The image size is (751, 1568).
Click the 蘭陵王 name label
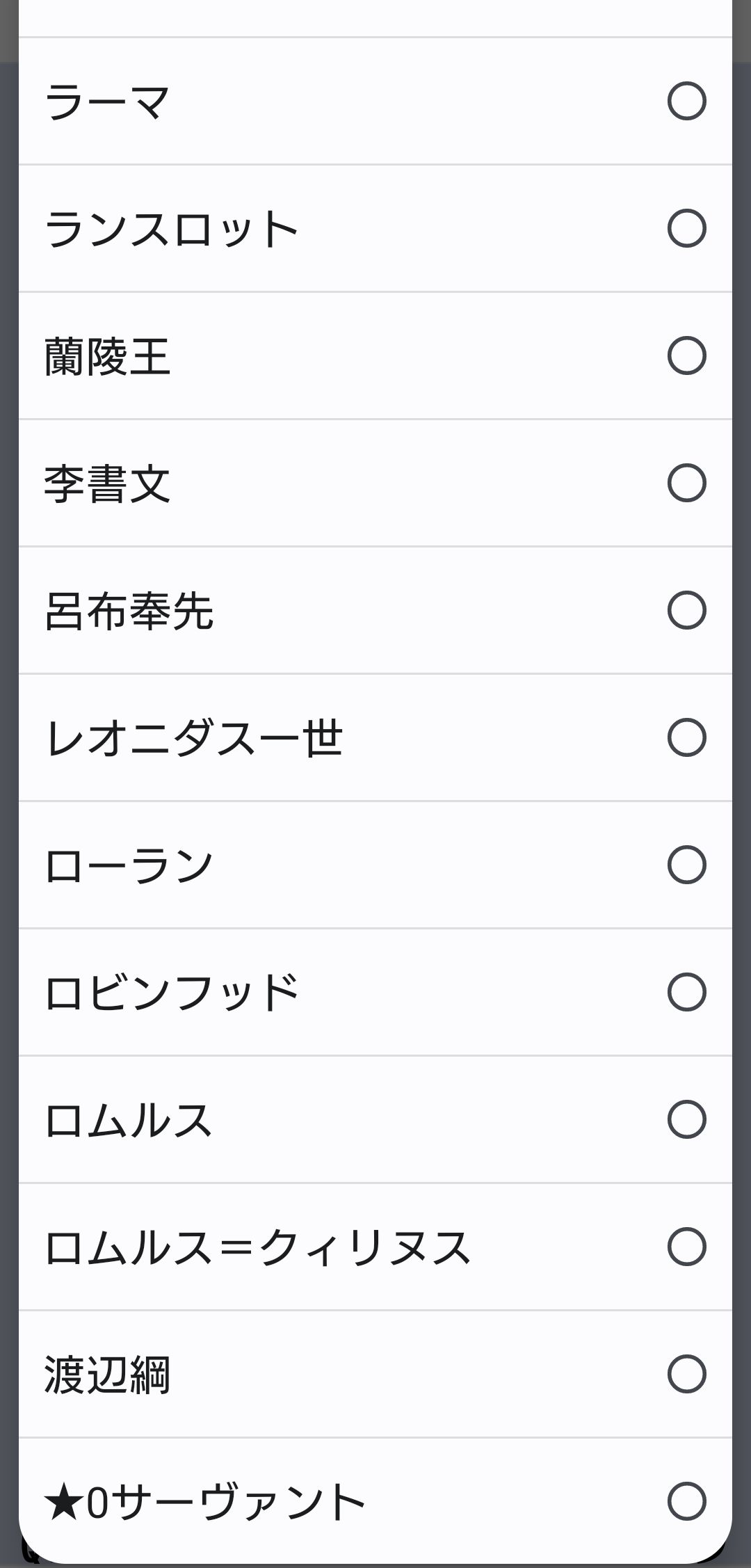point(107,356)
